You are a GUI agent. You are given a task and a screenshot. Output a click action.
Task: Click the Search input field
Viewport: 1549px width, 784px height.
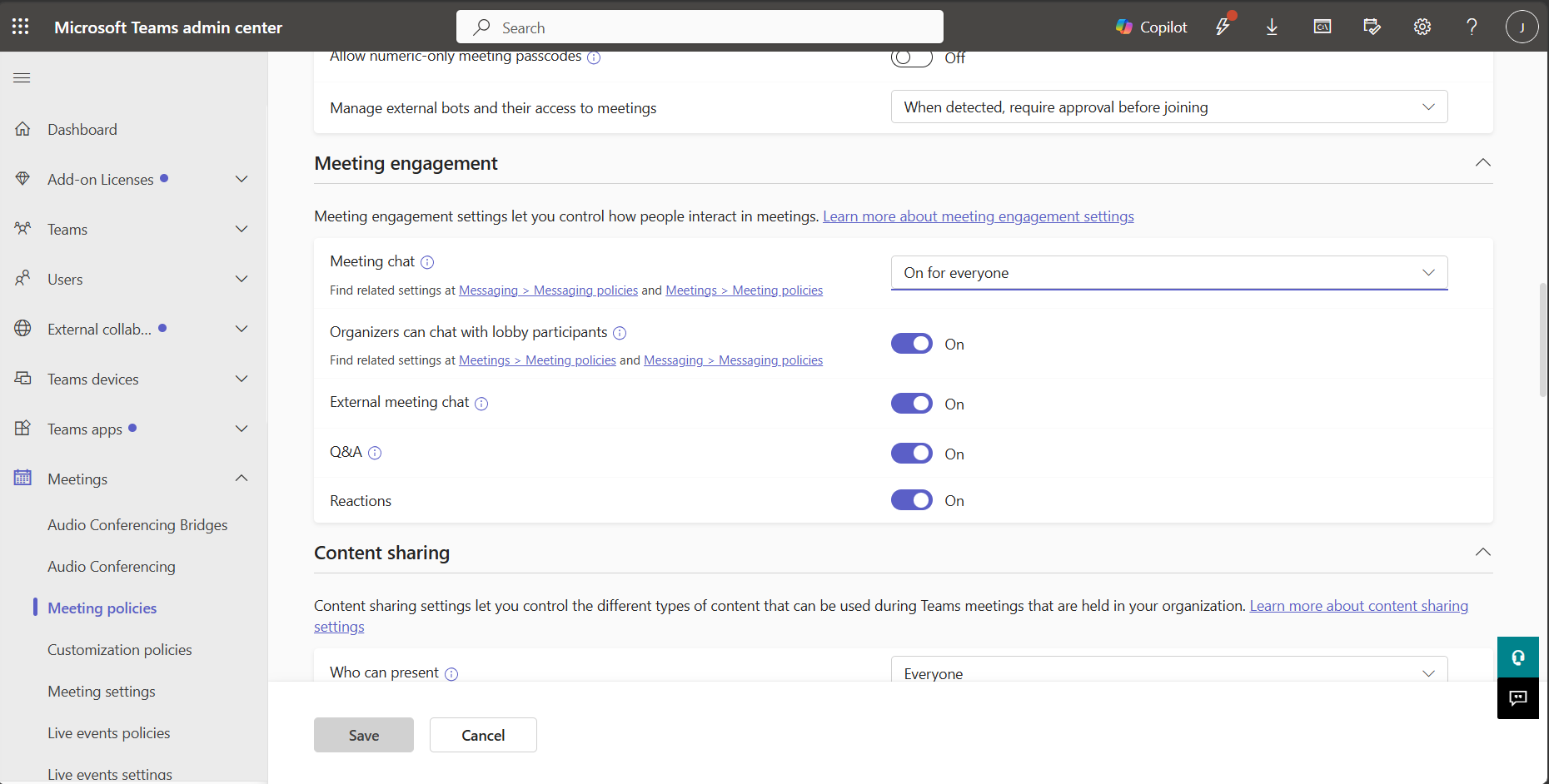click(x=700, y=27)
